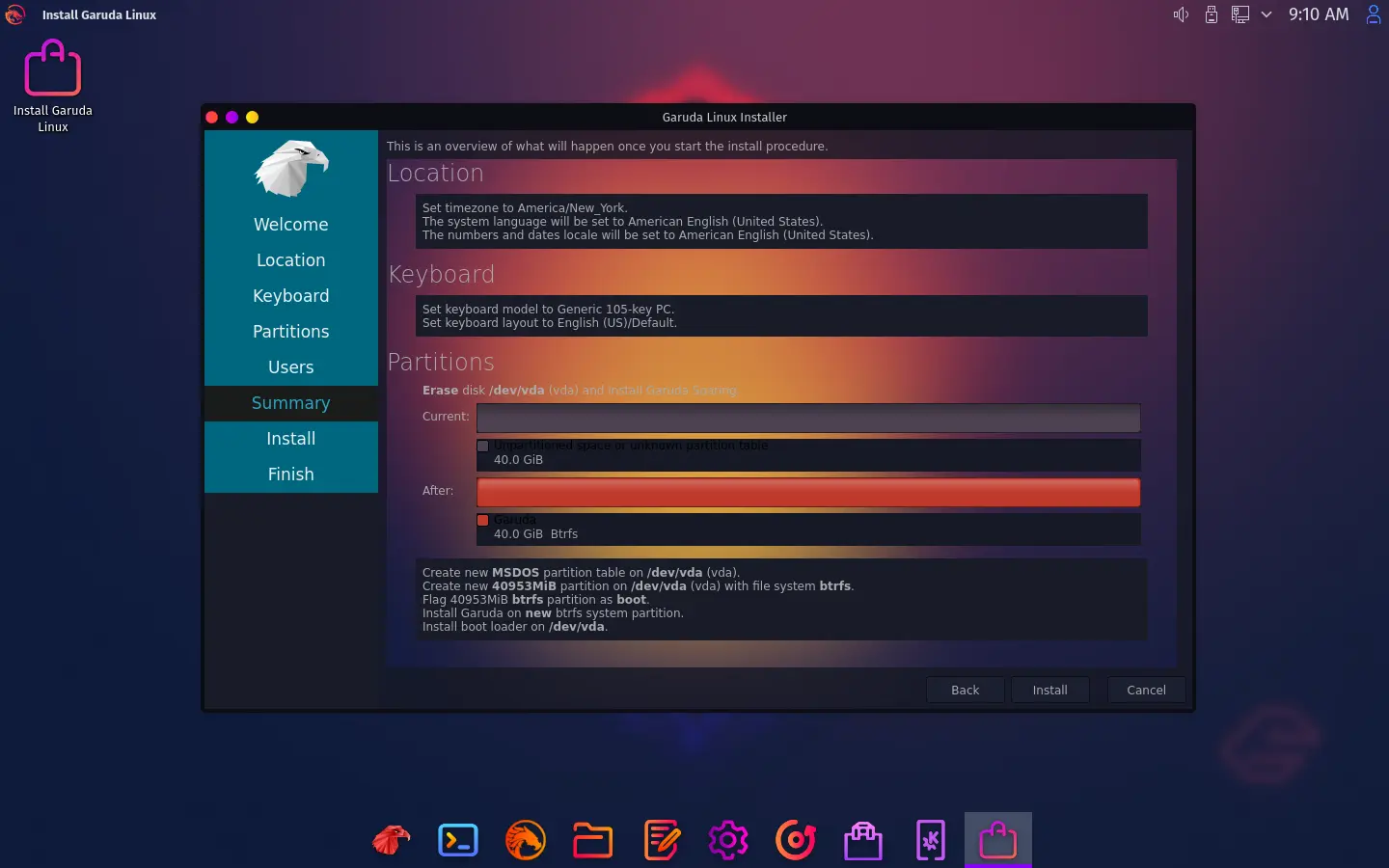Select the Summary step in the sidebar

[x=291, y=403]
